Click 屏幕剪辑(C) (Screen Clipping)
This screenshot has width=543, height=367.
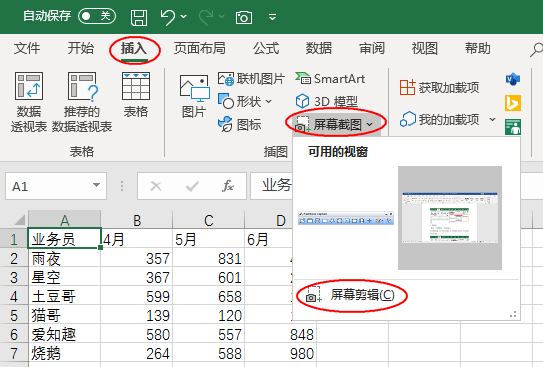pyautogui.click(x=350, y=295)
